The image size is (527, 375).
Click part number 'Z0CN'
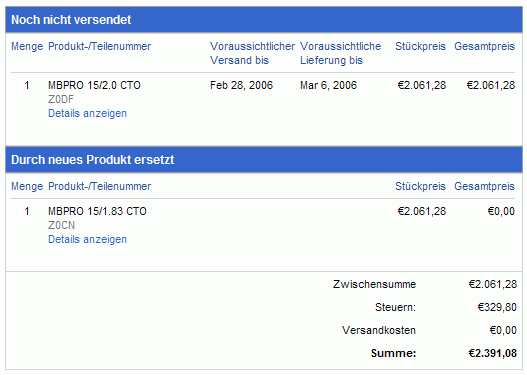61,225
